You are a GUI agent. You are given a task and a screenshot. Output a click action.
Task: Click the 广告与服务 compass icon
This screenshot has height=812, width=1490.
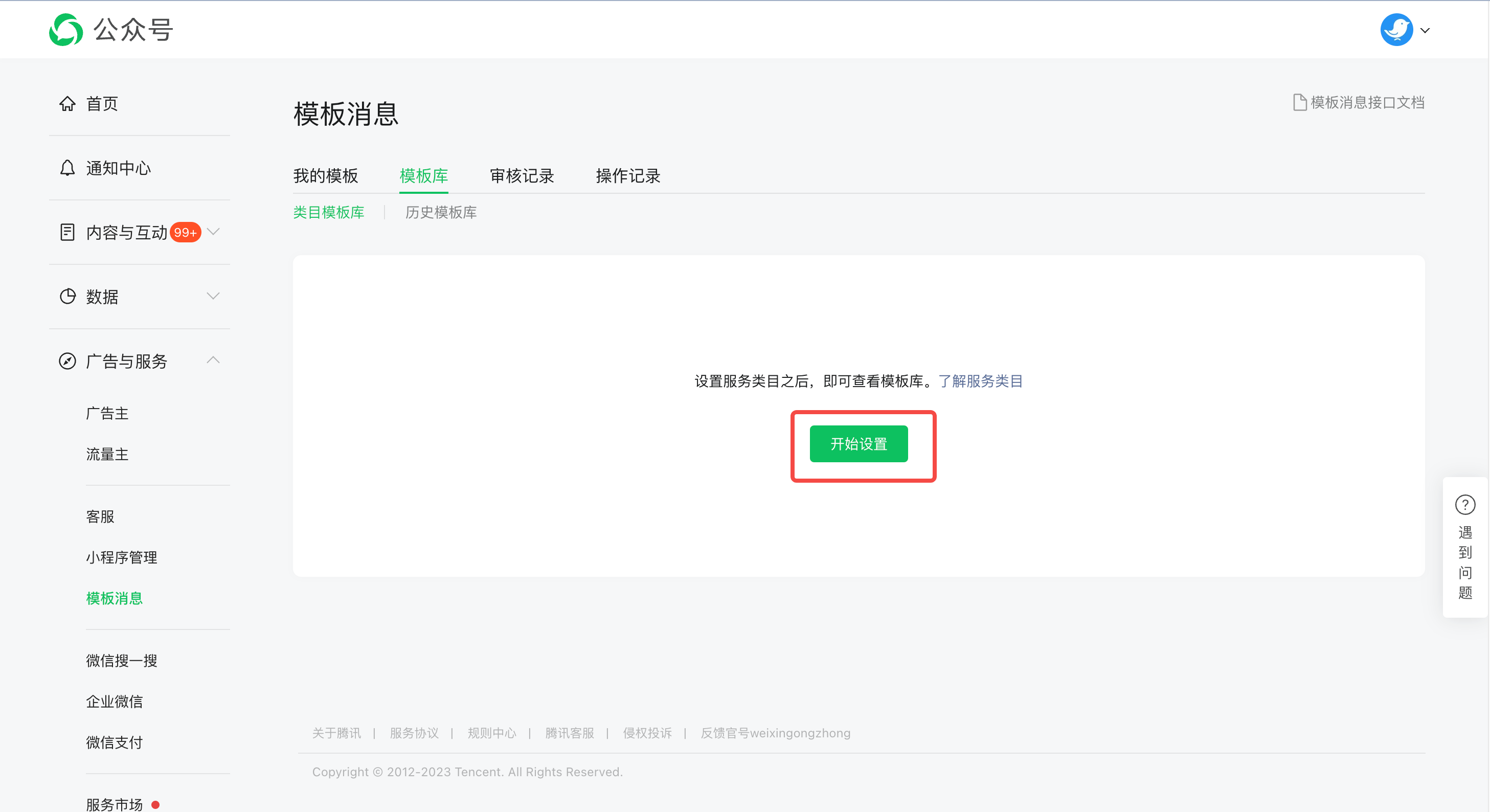pos(67,360)
